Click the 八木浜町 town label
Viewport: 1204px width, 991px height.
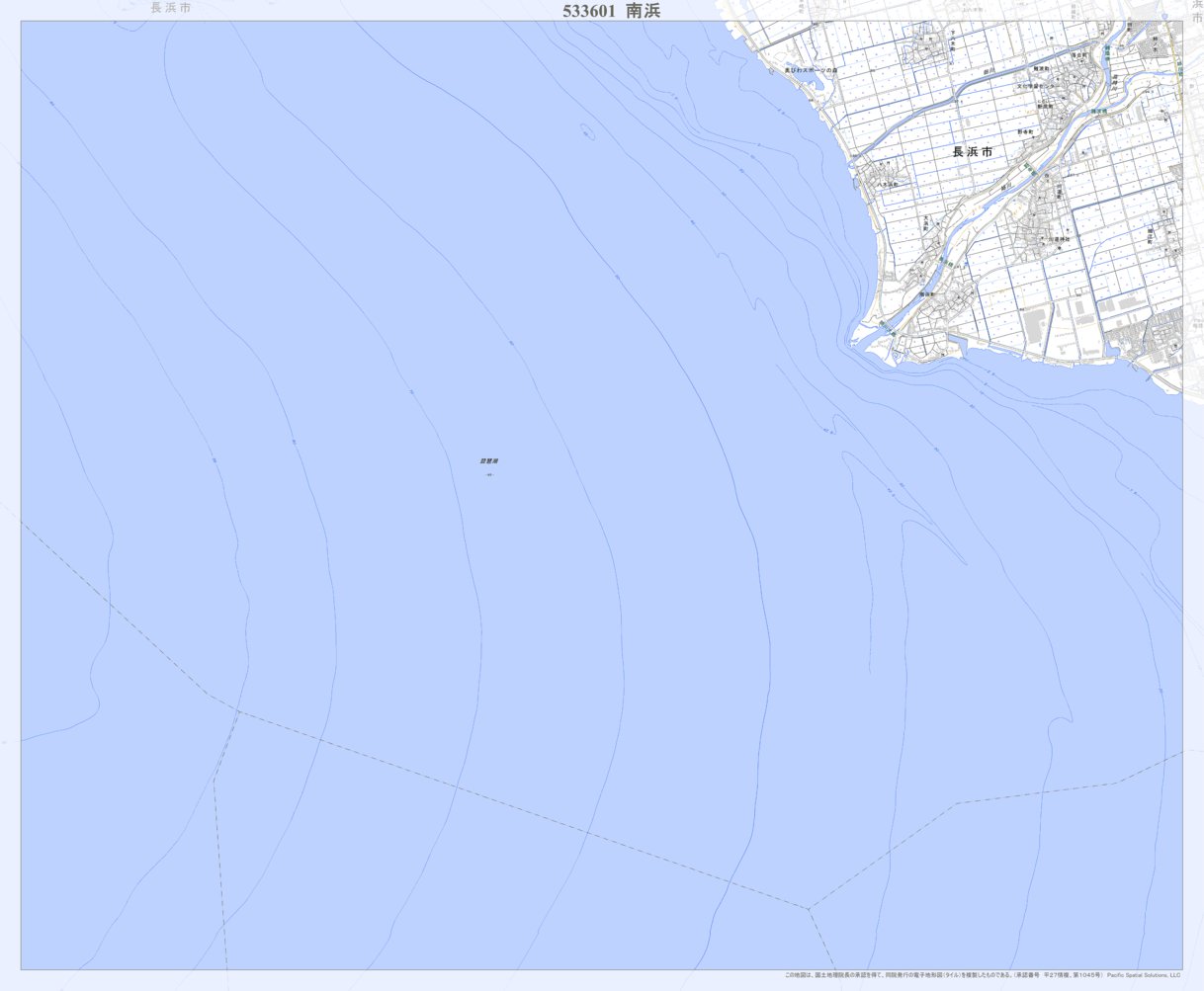887,184
